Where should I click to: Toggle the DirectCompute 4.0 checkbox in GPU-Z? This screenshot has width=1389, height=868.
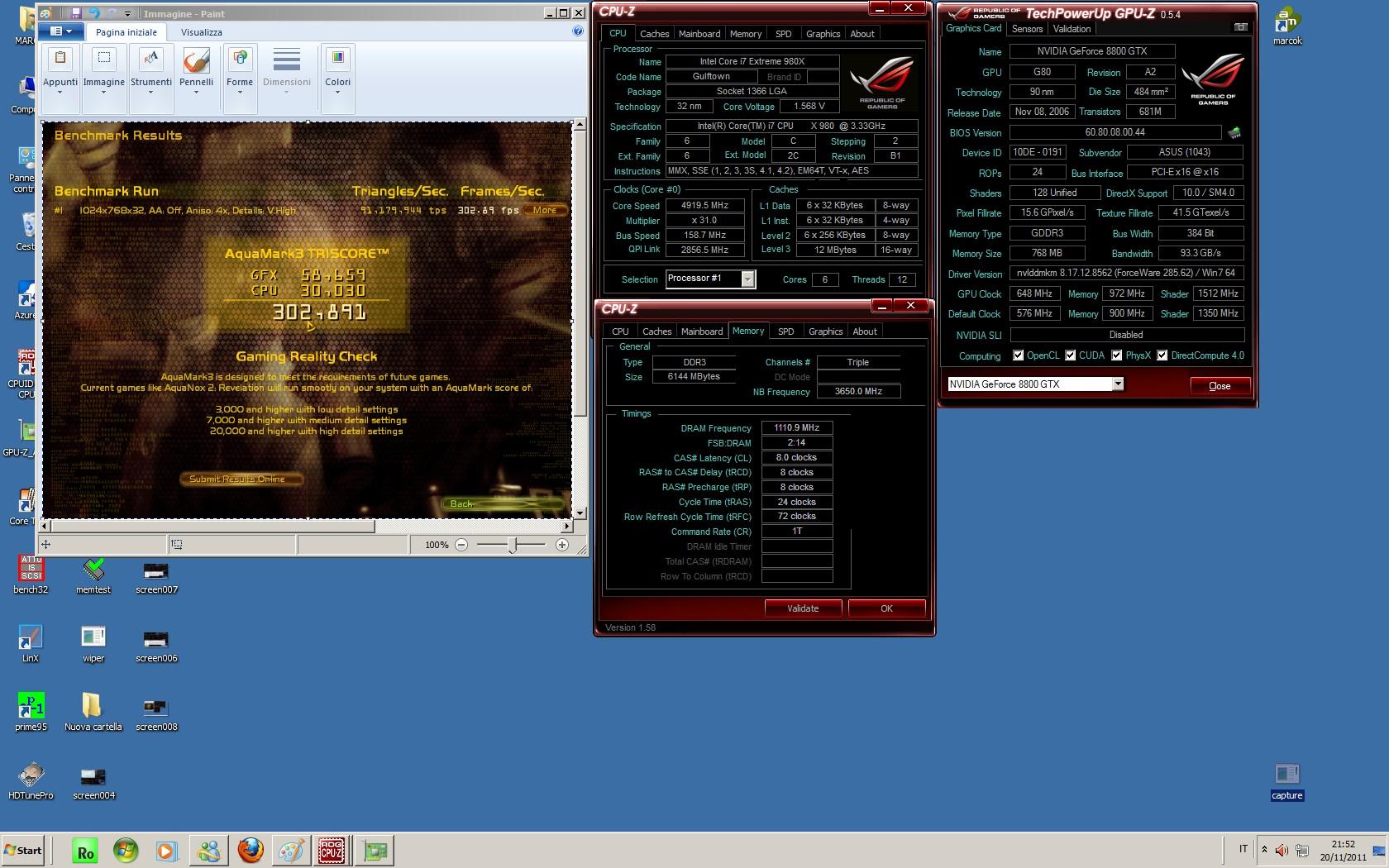(1162, 355)
